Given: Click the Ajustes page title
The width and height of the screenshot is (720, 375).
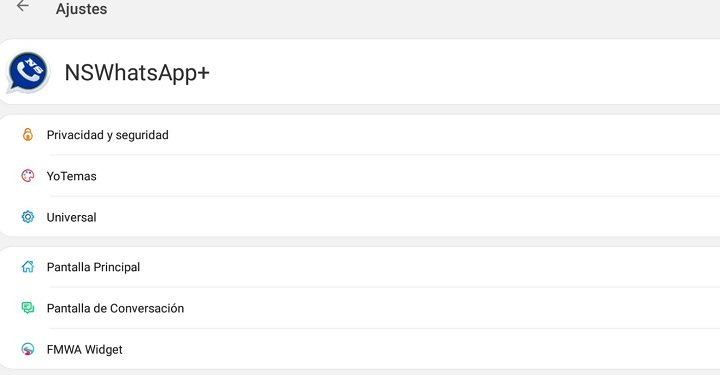Looking at the screenshot, I should pos(81,9).
